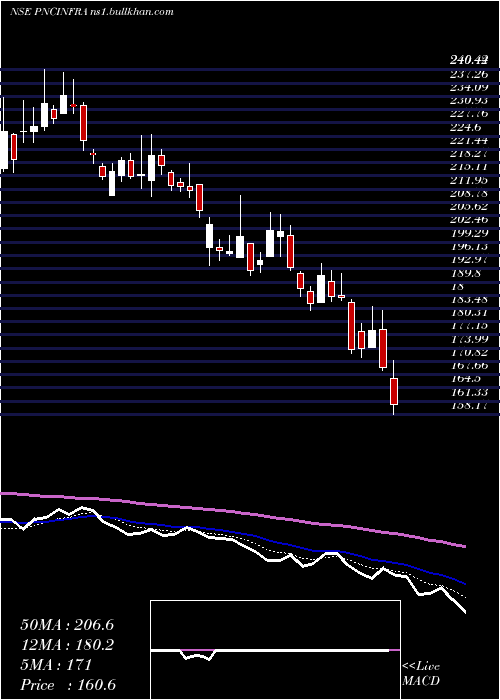Click the latest red candlestick near 161.33
Image resolution: width=500 pixels, height=700 pixels.
pos(394,392)
